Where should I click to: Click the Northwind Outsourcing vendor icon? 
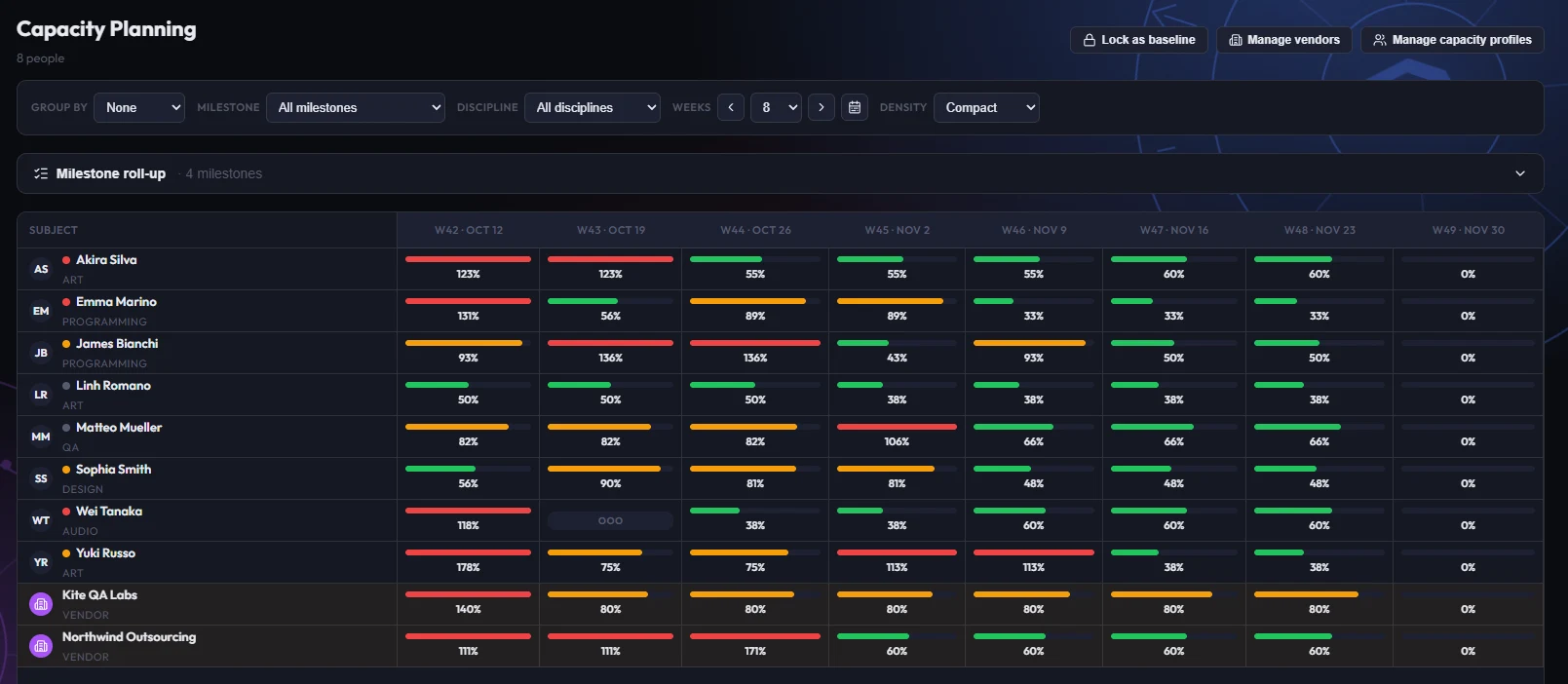pos(41,646)
